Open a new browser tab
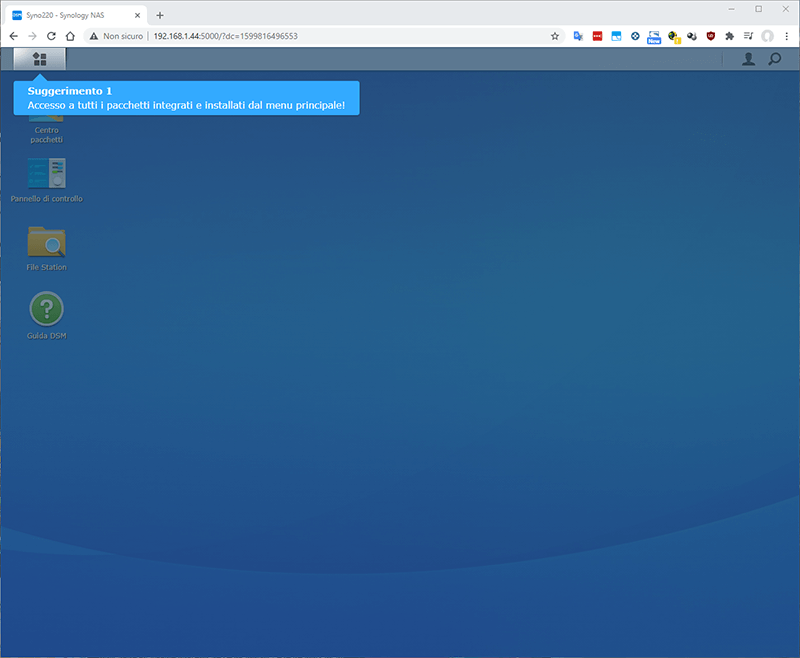800x658 pixels. [160, 15]
